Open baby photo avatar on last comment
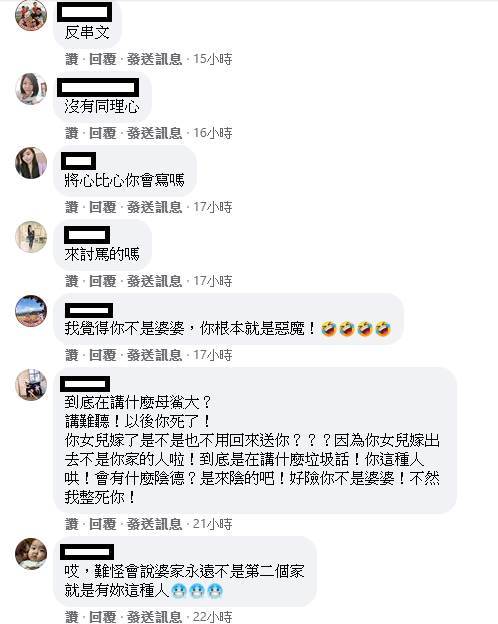498x624 pixels. tap(31, 554)
